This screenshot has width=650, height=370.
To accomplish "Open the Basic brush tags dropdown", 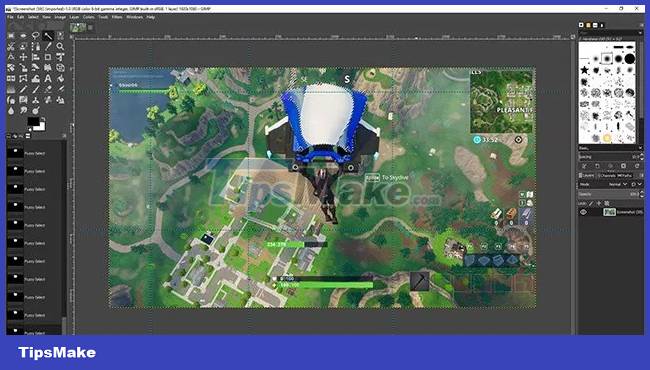I will [611, 148].
